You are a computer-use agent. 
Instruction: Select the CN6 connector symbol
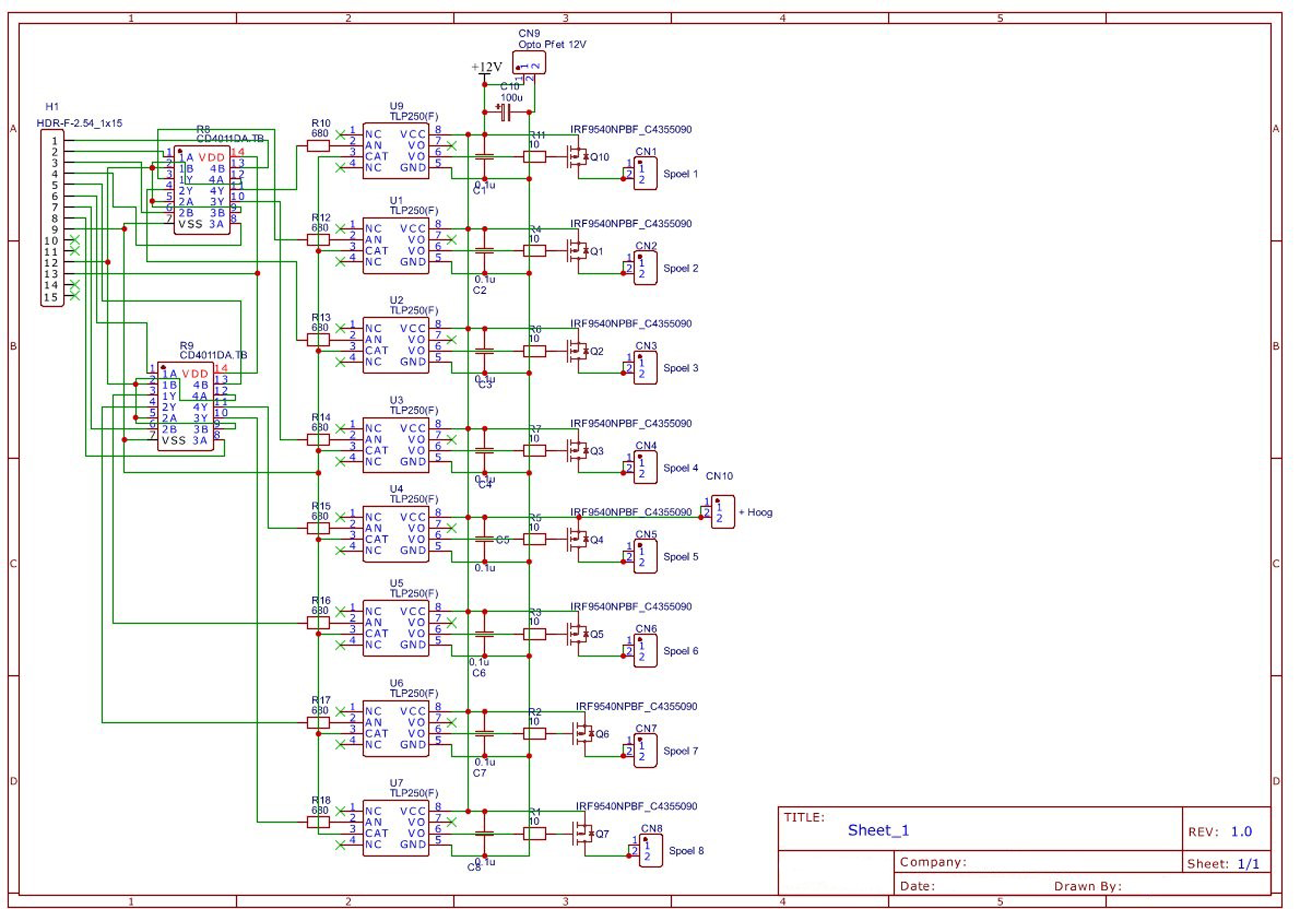click(x=645, y=651)
